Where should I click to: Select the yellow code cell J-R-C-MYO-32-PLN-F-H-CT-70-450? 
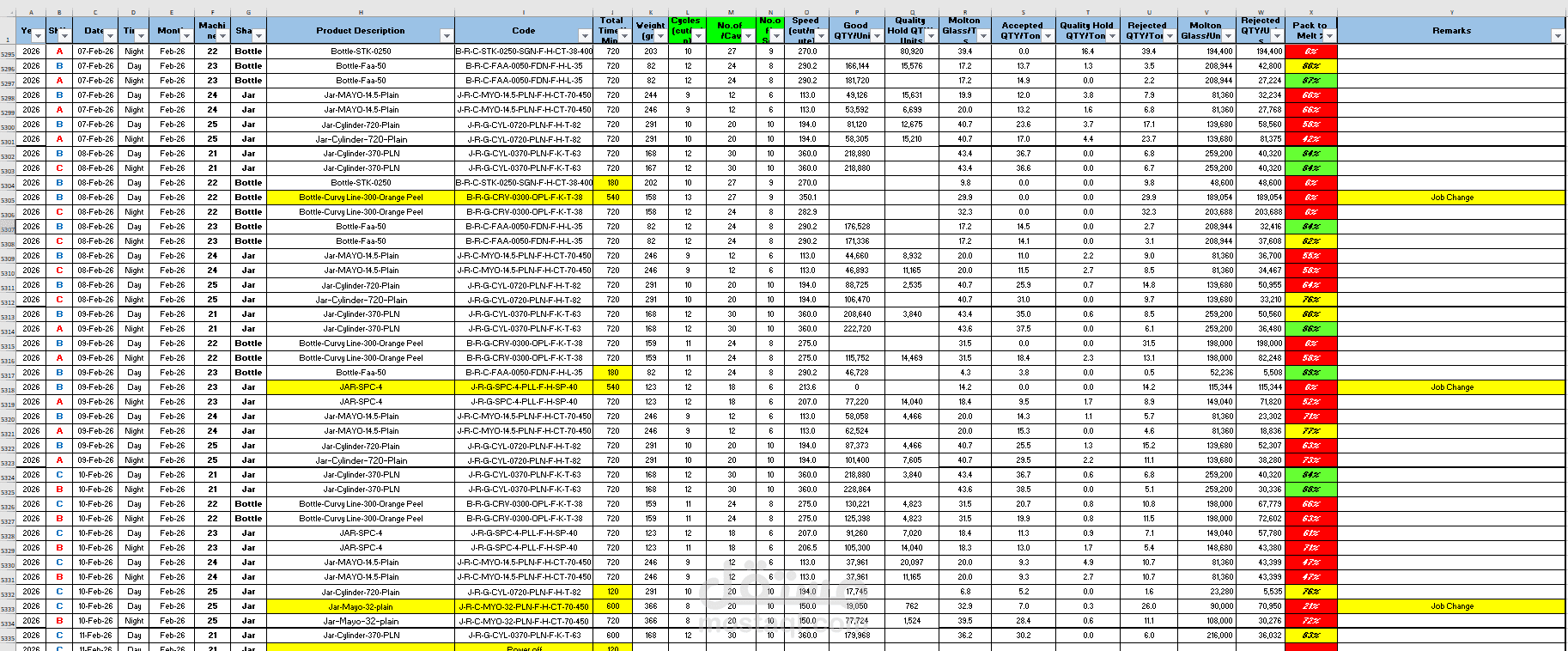pos(524,606)
